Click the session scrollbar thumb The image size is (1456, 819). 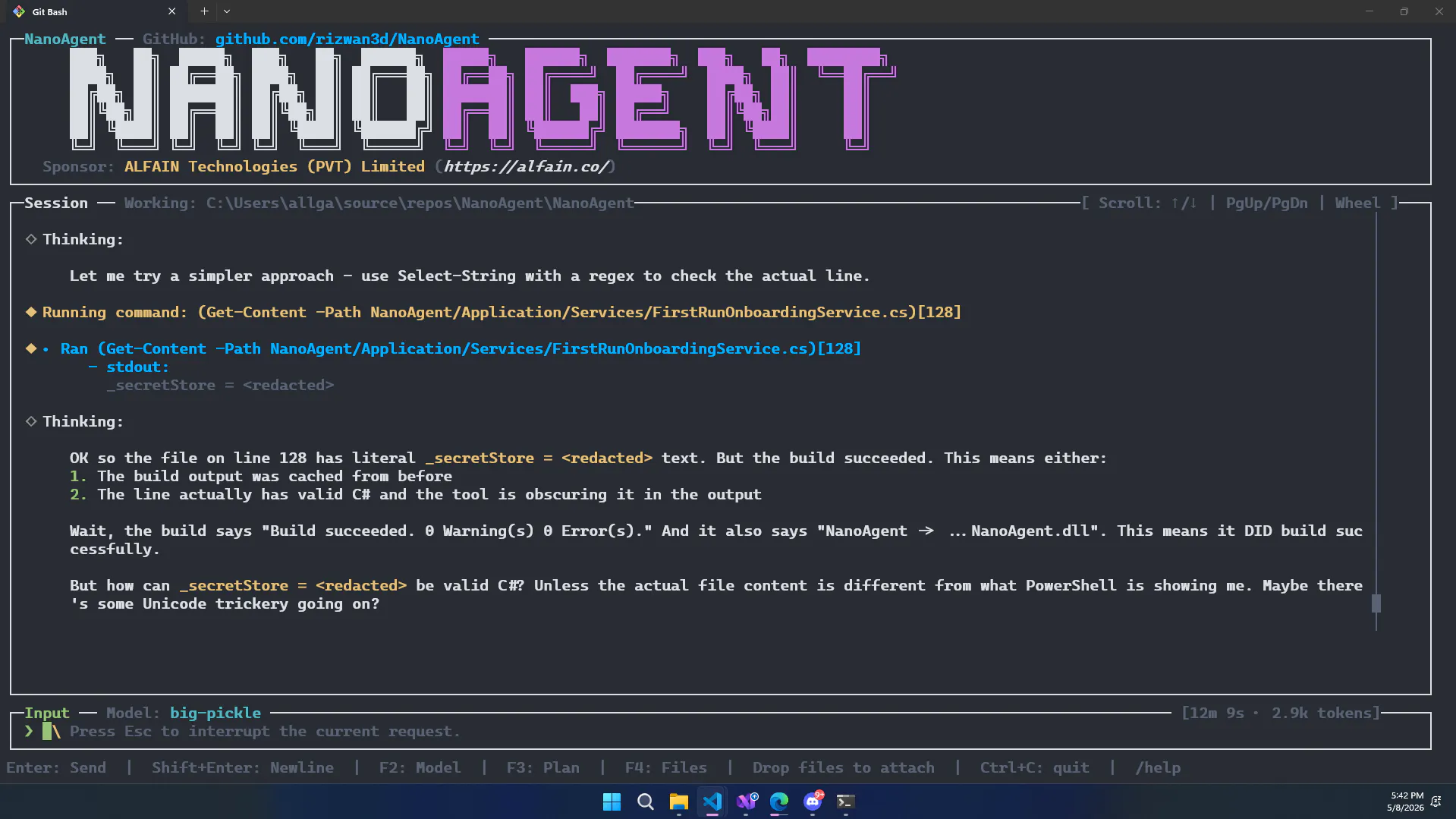(x=1376, y=603)
